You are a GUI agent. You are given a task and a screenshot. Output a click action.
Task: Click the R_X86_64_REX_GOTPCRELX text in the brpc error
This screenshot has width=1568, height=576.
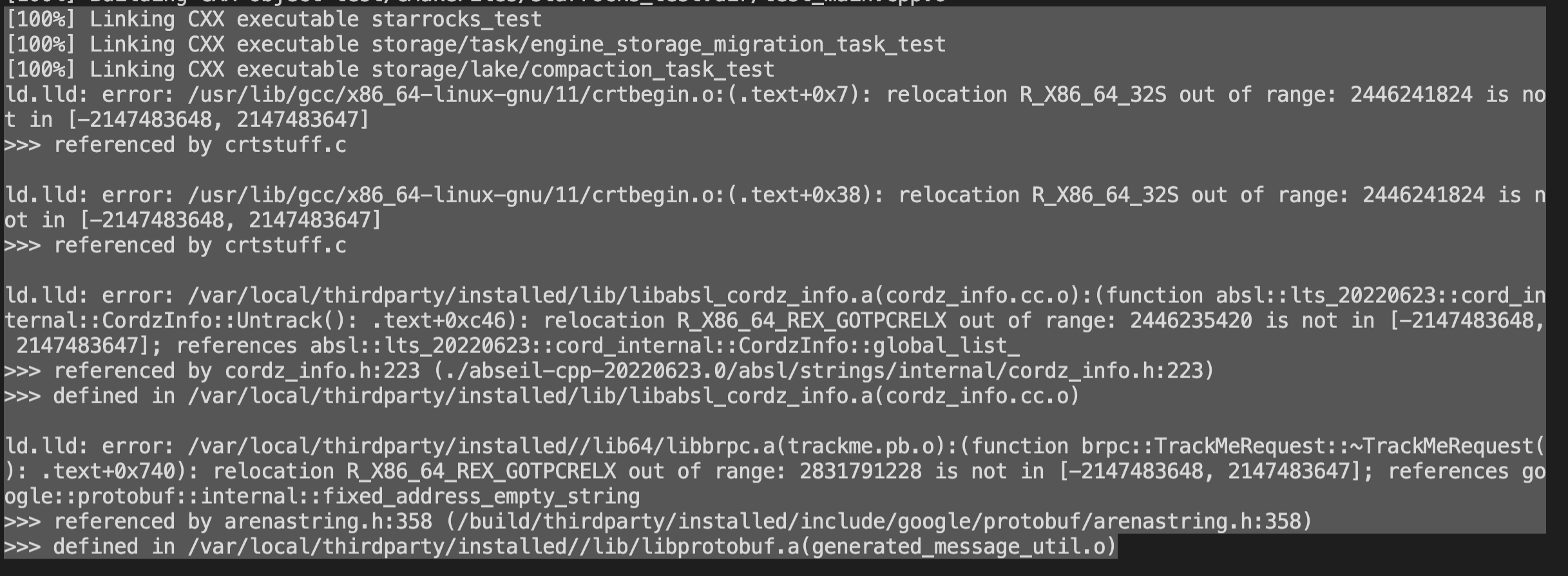pyautogui.click(x=481, y=472)
